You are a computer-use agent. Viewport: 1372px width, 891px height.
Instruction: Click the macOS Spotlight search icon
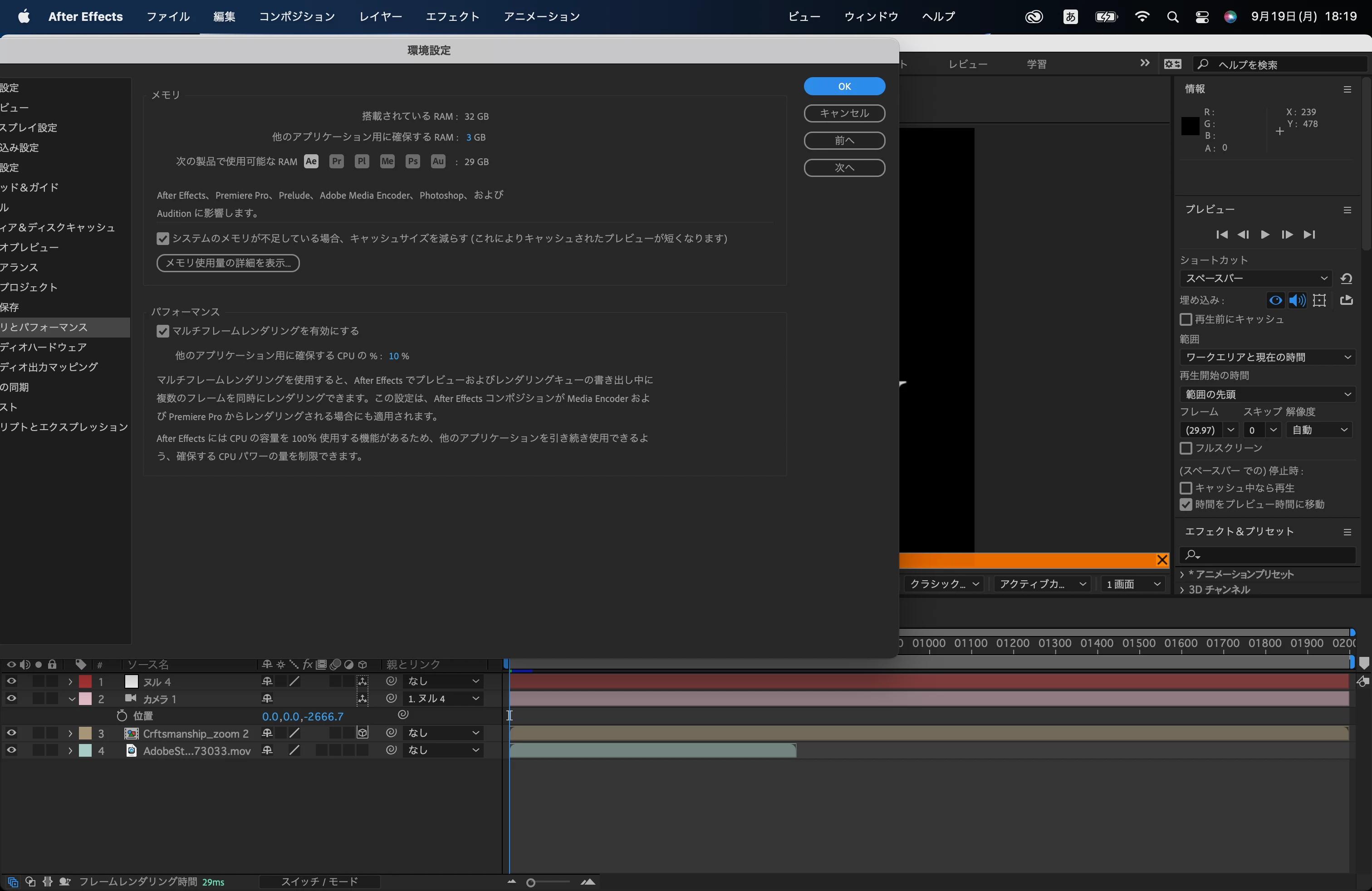[1172, 17]
